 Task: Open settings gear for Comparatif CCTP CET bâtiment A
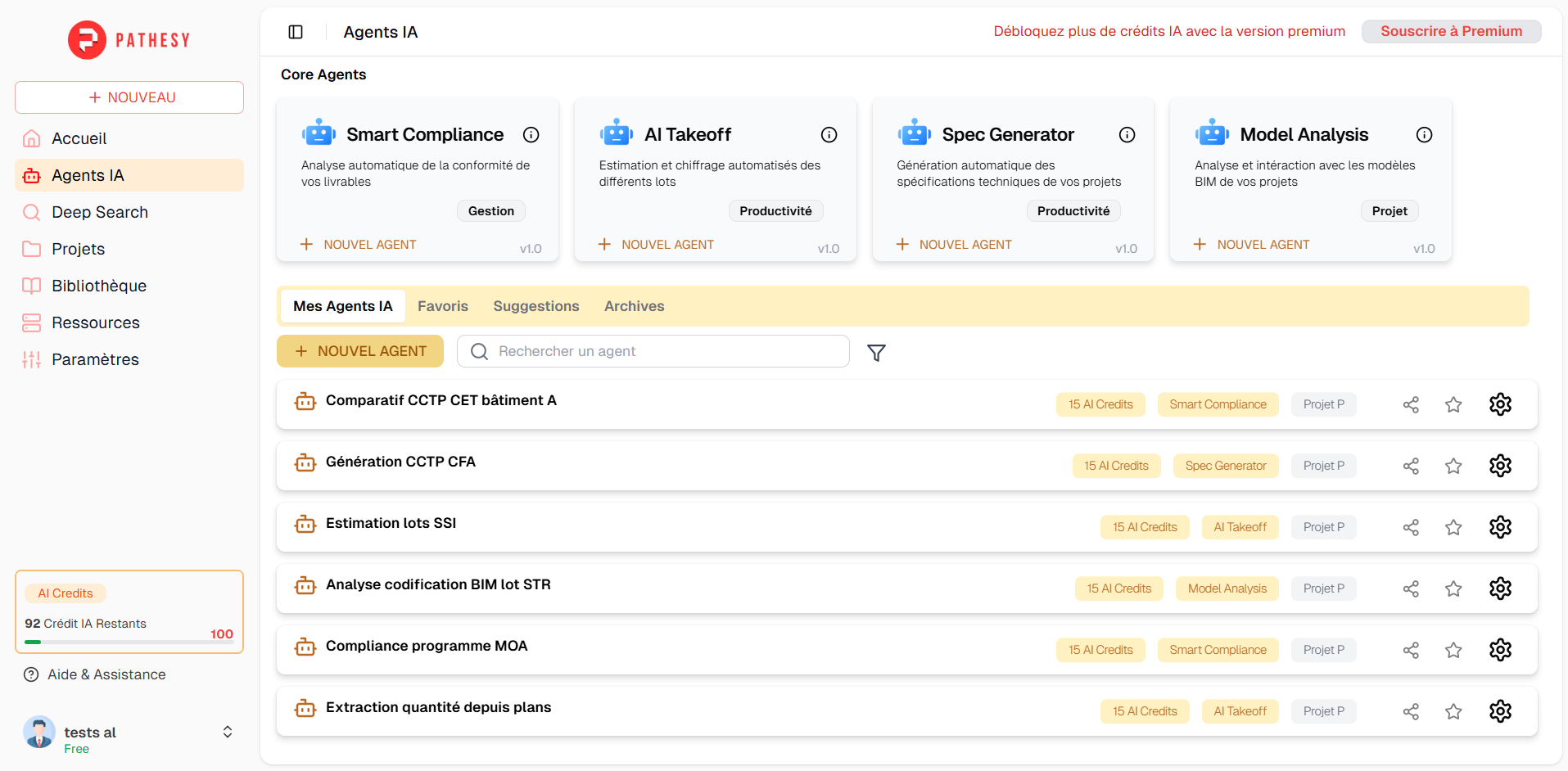tap(1500, 404)
